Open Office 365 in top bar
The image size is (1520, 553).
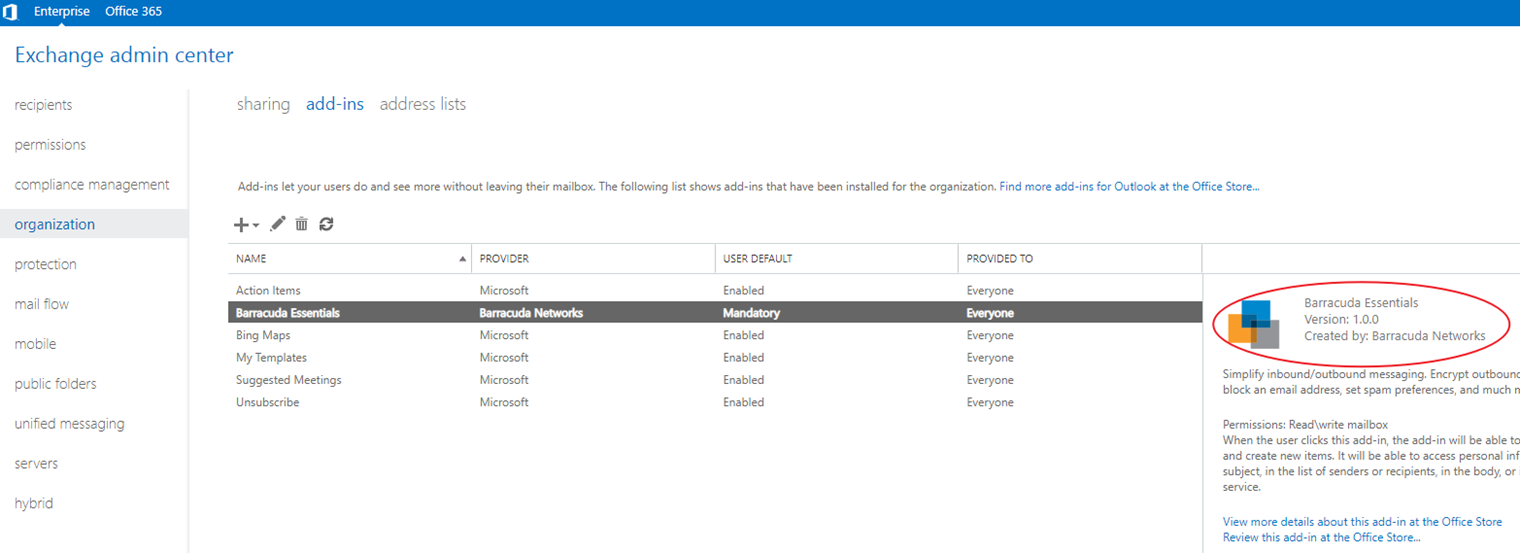(133, 11)
